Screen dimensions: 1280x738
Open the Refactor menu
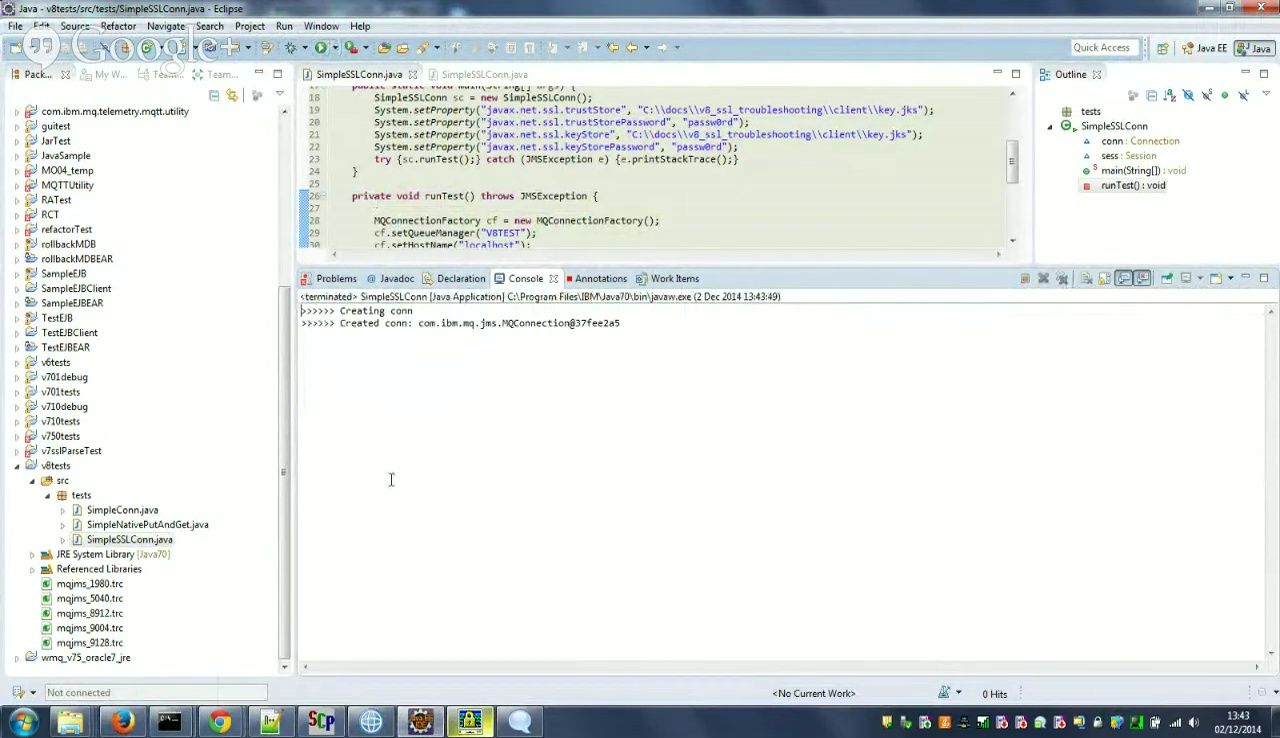click(x=118, y=26)
